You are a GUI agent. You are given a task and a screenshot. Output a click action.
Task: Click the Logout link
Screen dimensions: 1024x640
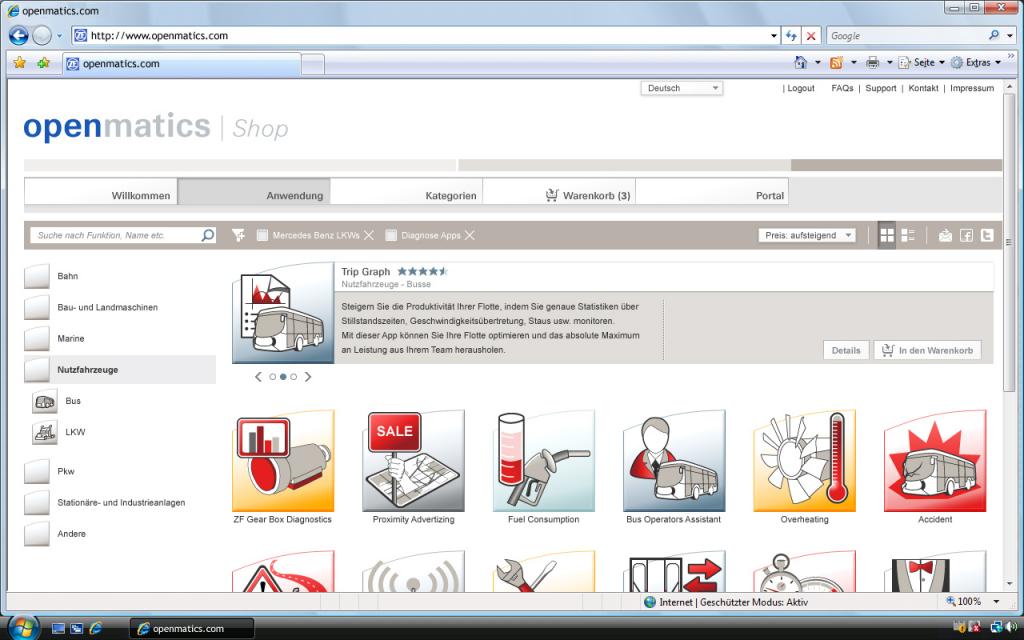[x=801, y=88]
